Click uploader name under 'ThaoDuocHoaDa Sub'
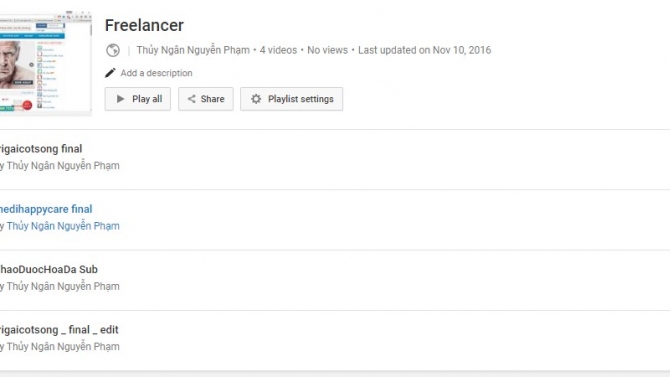 (x=63, y=286)
